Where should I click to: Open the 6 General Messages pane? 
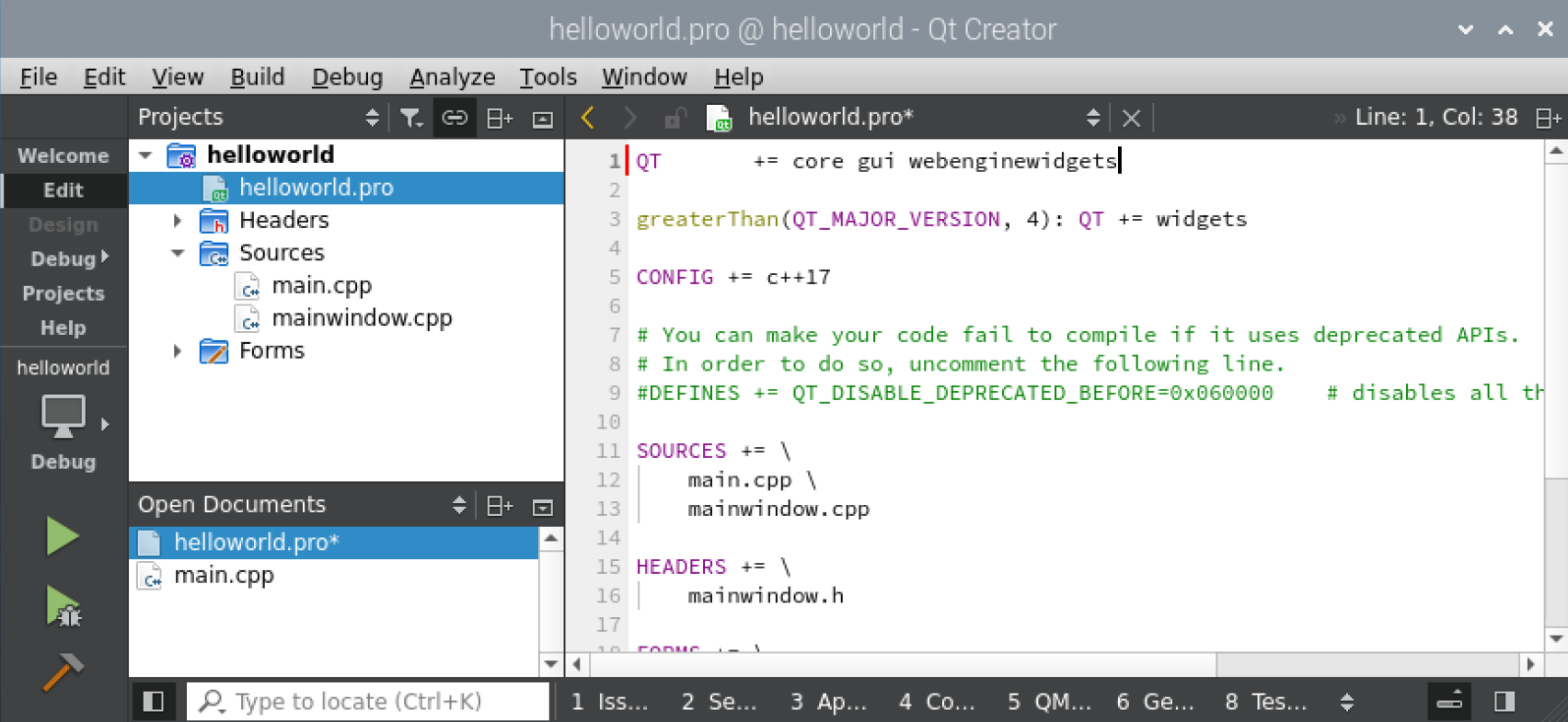pyautogui.click(x=1156, y=702)
